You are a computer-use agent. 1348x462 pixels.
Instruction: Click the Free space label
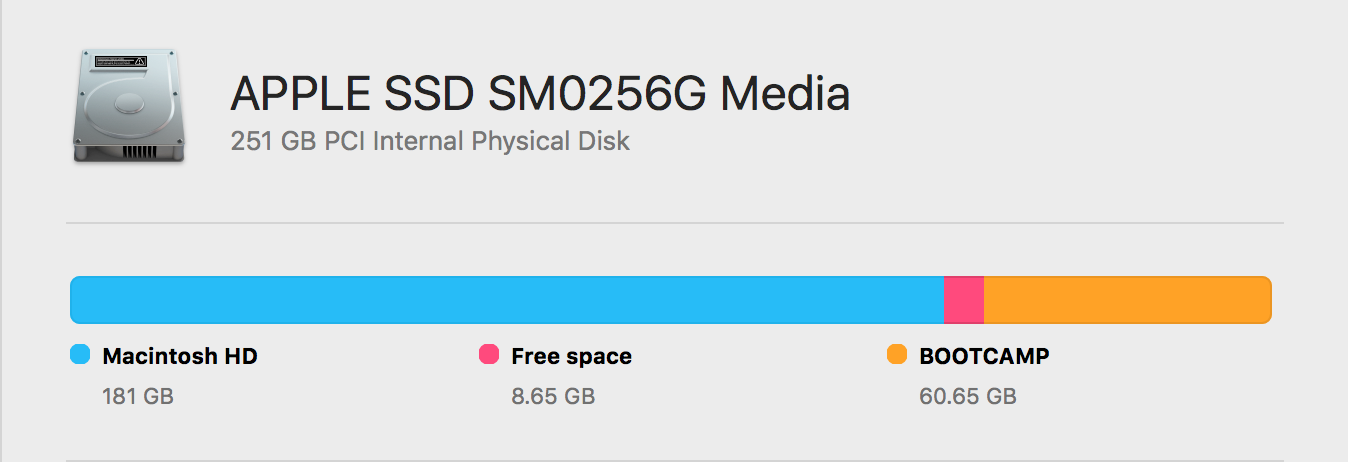click(571, 356)
